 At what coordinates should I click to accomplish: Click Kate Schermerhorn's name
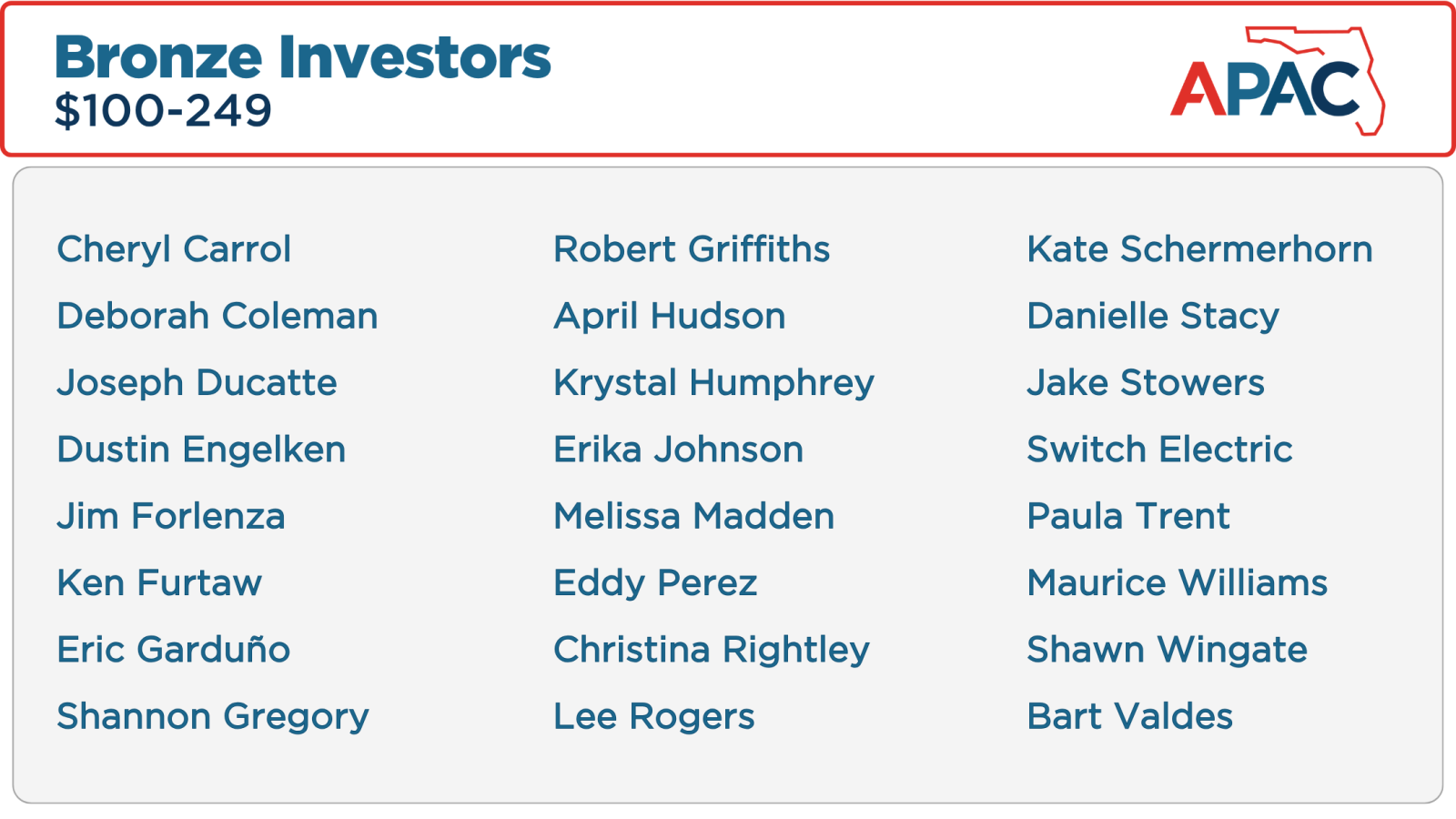1199,249
